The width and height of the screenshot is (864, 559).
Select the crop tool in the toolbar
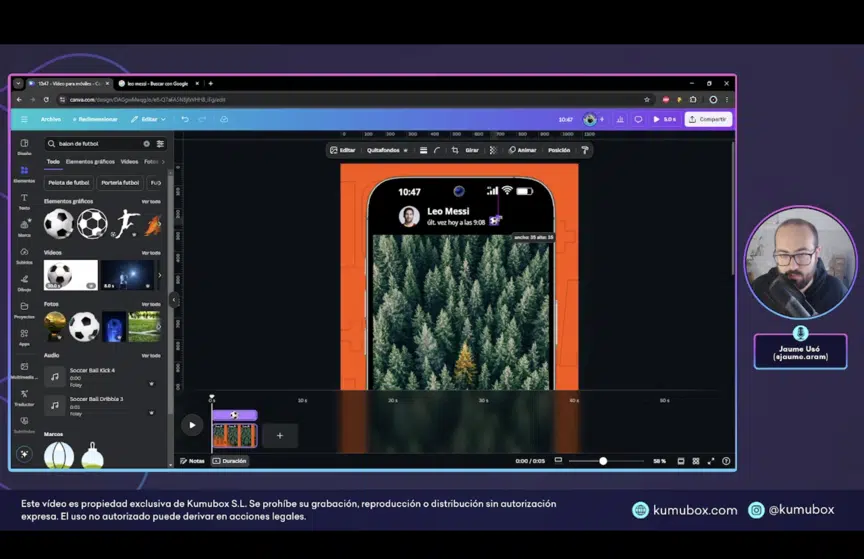[455, 150]
